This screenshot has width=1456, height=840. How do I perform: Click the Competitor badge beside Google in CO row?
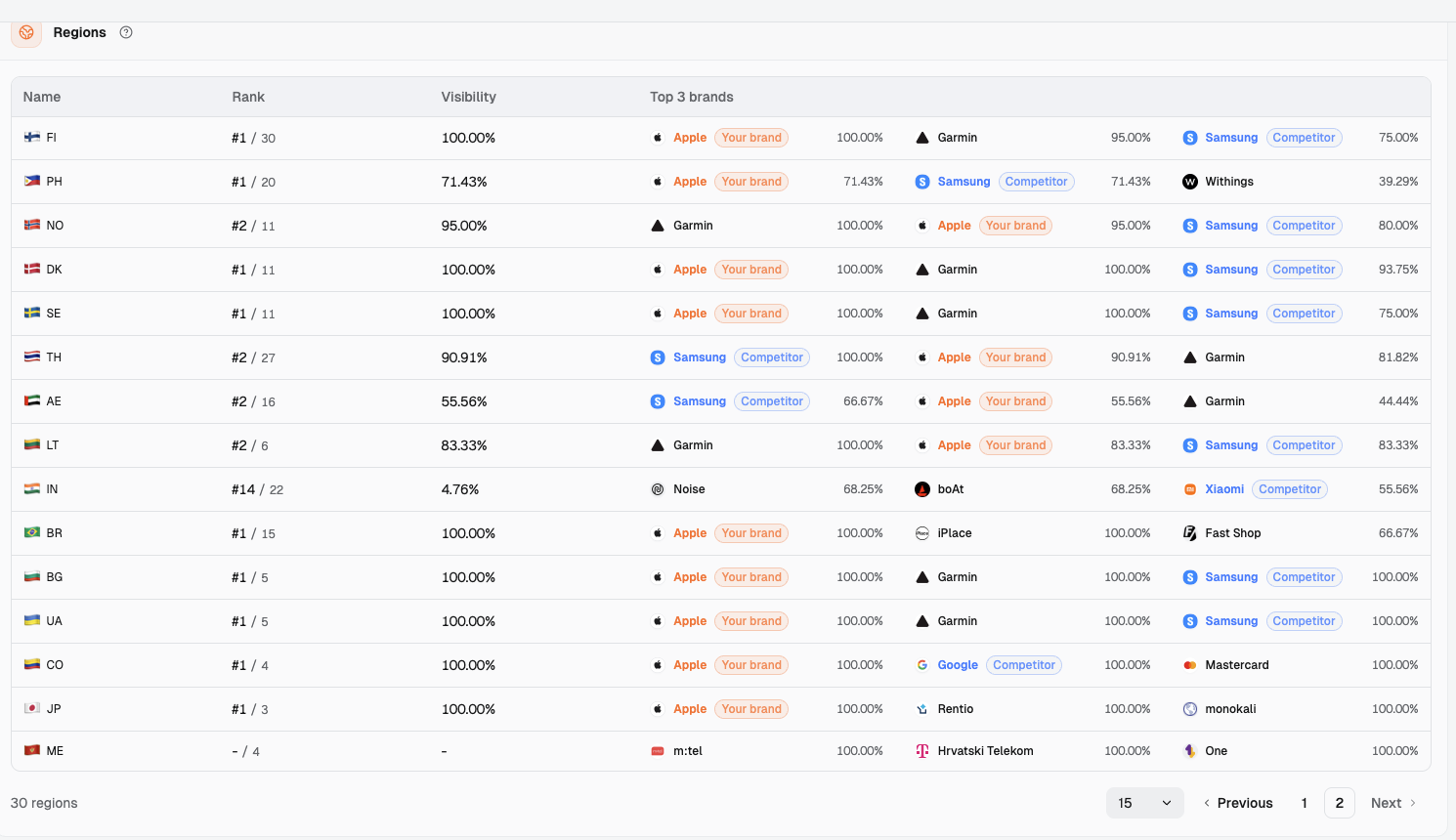coord(1024,665)
